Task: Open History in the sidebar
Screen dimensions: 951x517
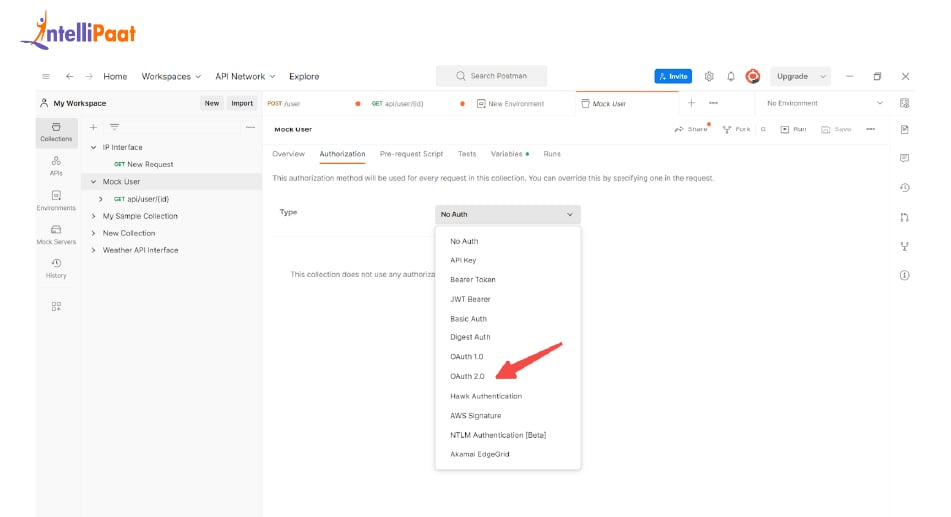Action: coord(56,268)
